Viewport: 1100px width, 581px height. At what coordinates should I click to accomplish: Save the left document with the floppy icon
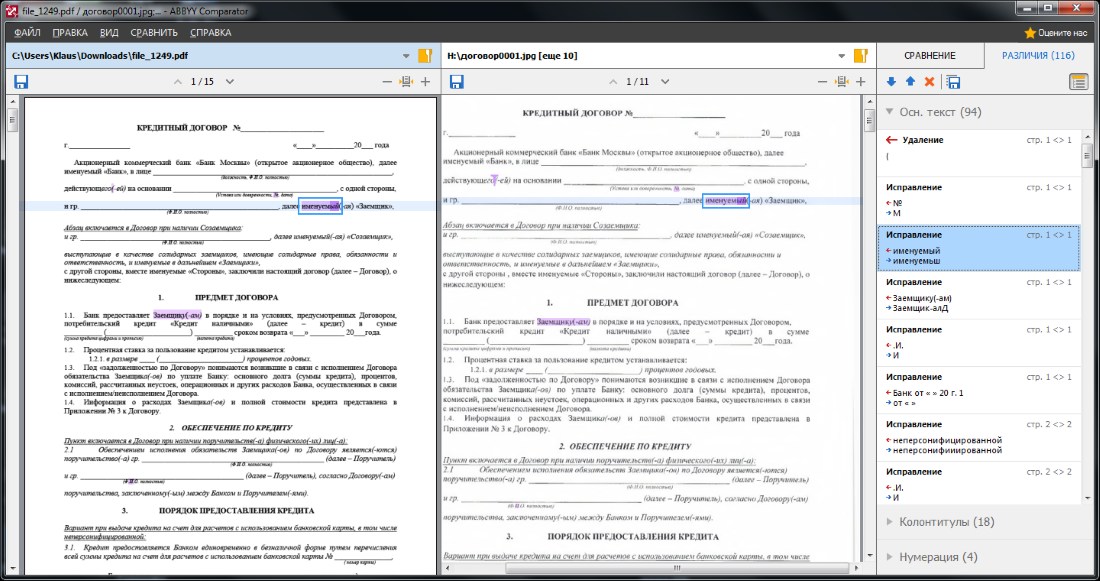21,82
